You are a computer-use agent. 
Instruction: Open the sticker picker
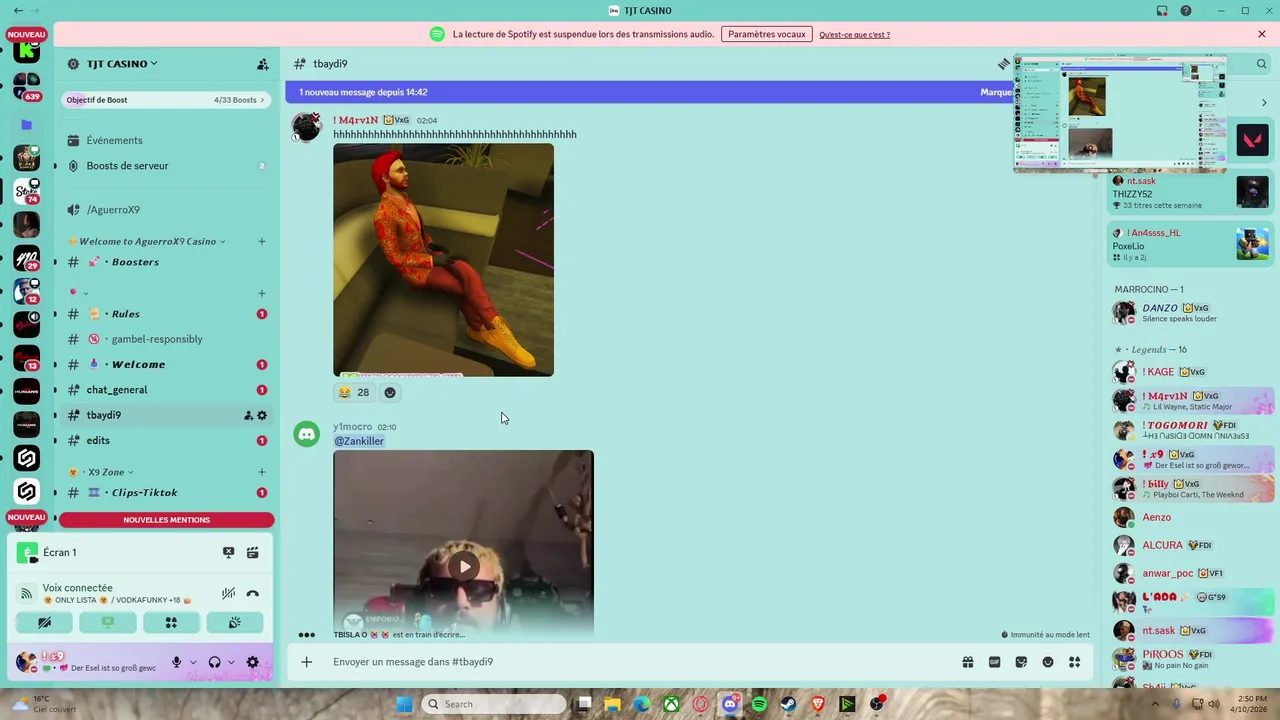pos(1021,662)
